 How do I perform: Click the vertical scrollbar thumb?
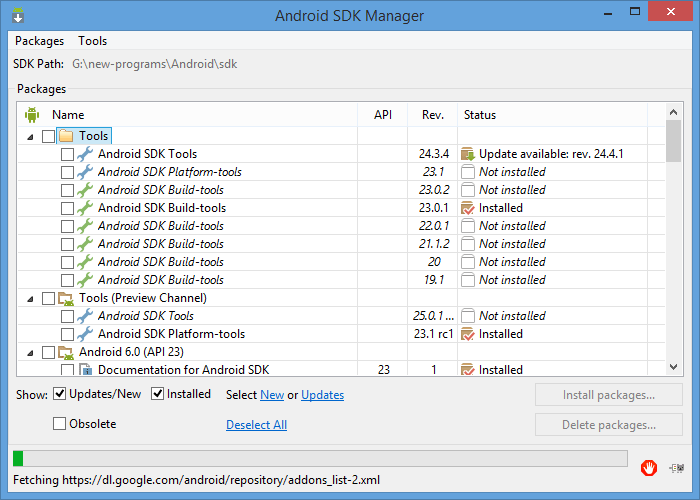click(x=674, y=141)
